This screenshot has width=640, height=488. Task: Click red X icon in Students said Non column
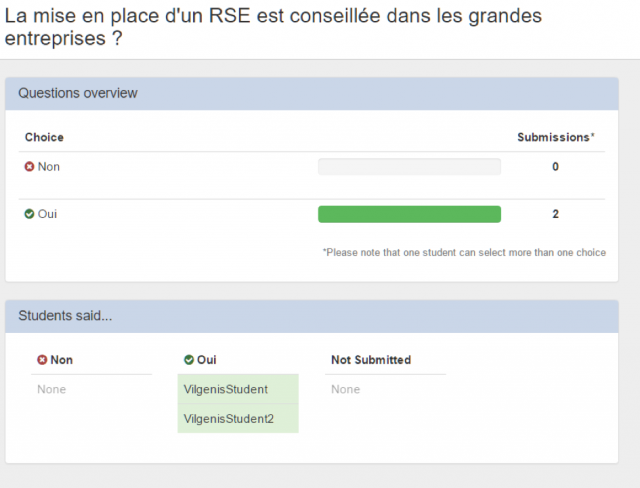[x=42, y=360]
